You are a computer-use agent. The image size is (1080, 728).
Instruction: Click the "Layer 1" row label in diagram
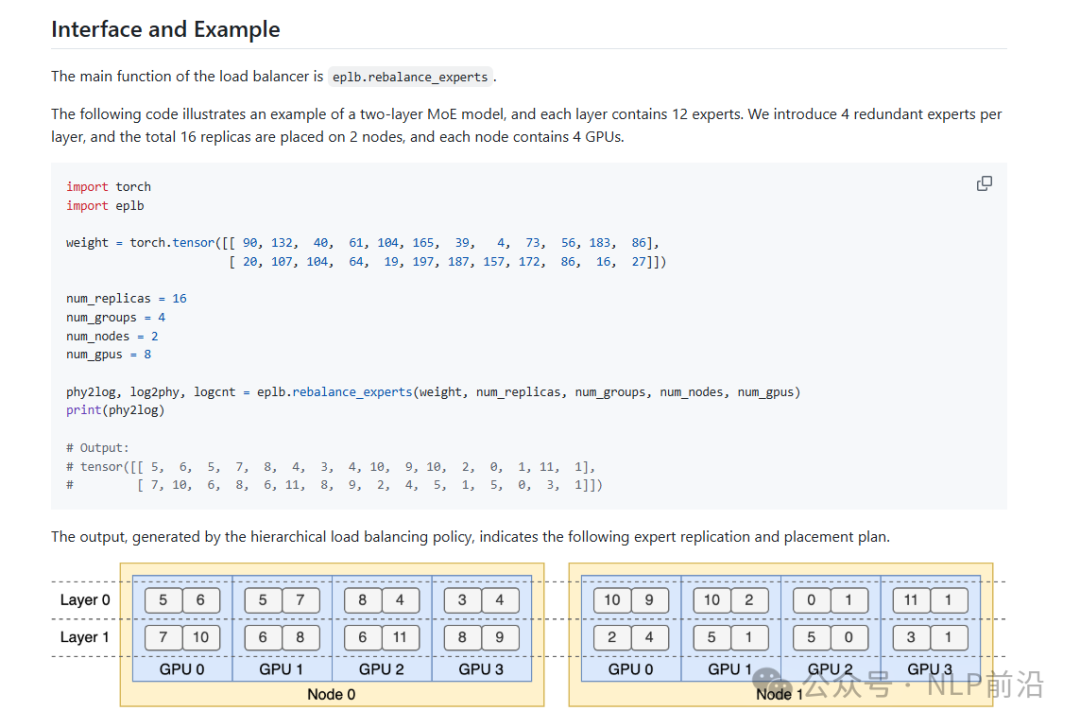click(85, 637)
